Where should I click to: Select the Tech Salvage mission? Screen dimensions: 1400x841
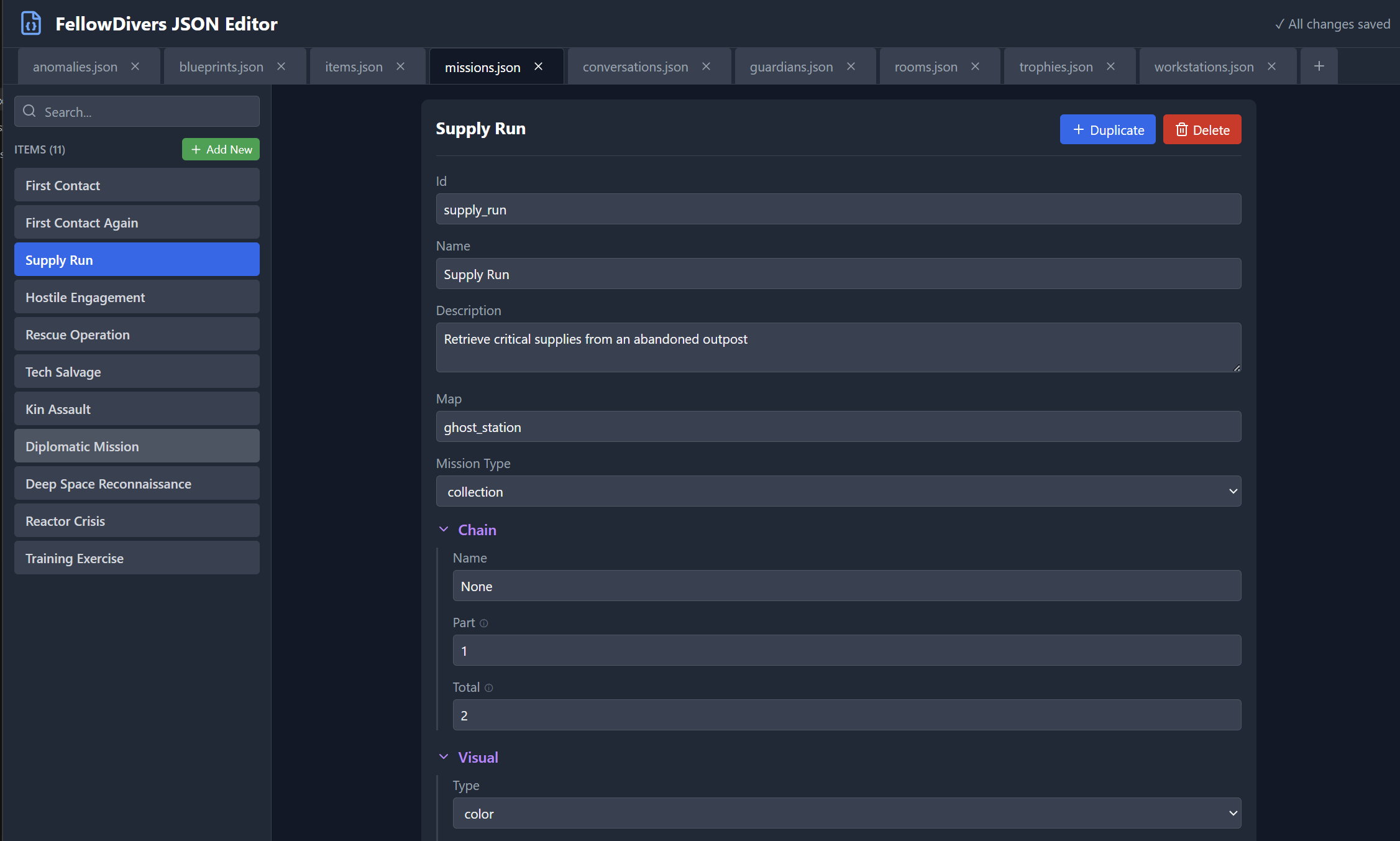pos(136,371)
